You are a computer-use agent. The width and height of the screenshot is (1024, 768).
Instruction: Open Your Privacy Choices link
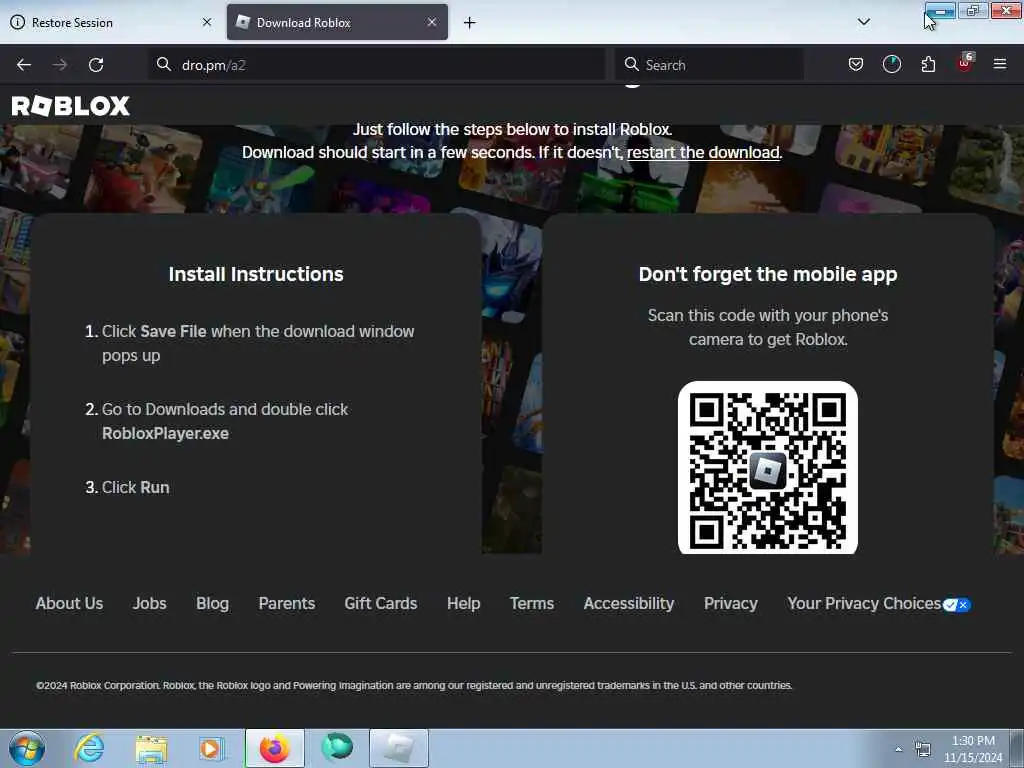[863, 603]
